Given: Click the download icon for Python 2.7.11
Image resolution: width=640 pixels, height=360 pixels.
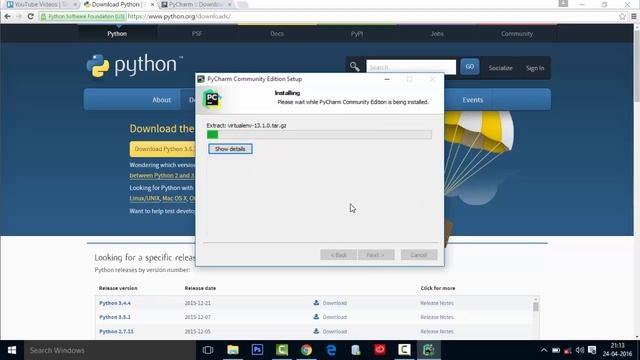Looking at the screenshot, I should click(316, 331).
